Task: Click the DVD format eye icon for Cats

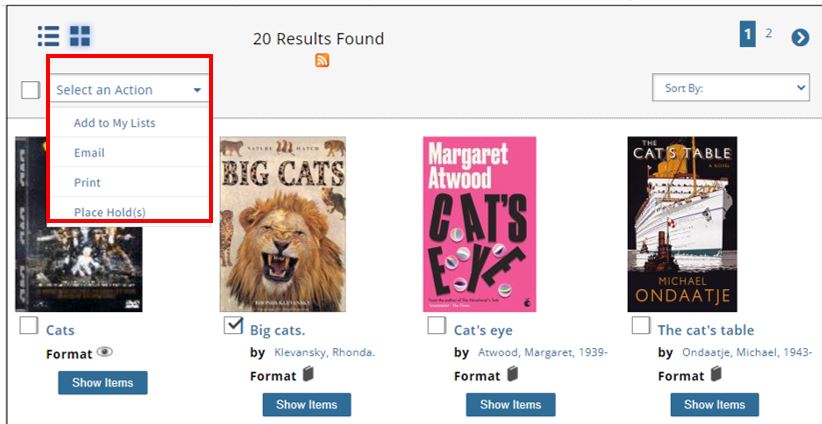Action: [105, 353]
